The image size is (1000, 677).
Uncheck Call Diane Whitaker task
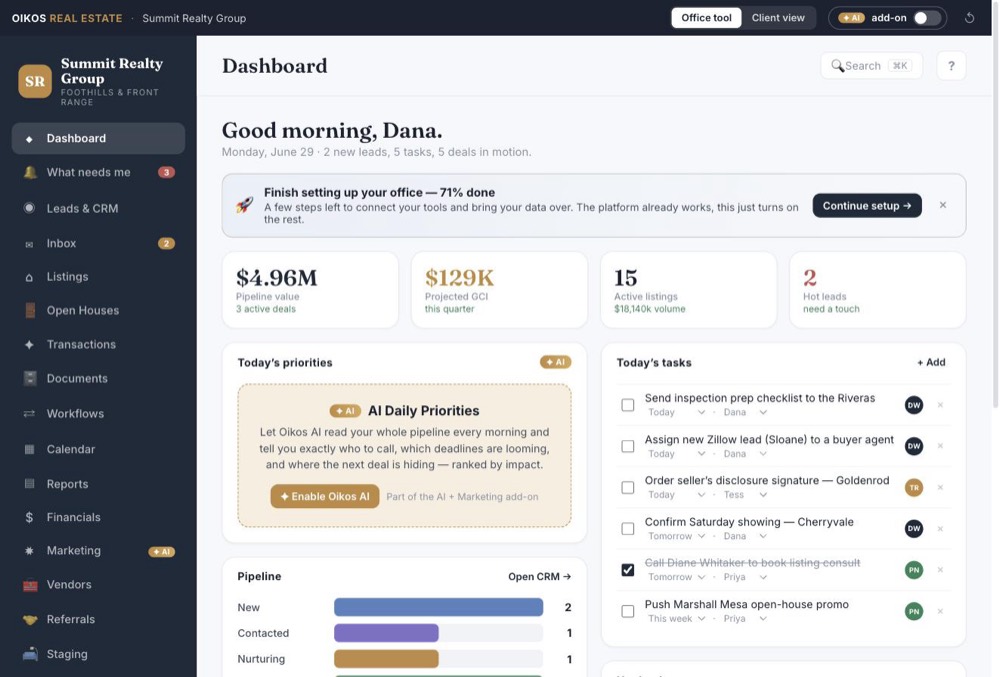(x=628, y=570)
